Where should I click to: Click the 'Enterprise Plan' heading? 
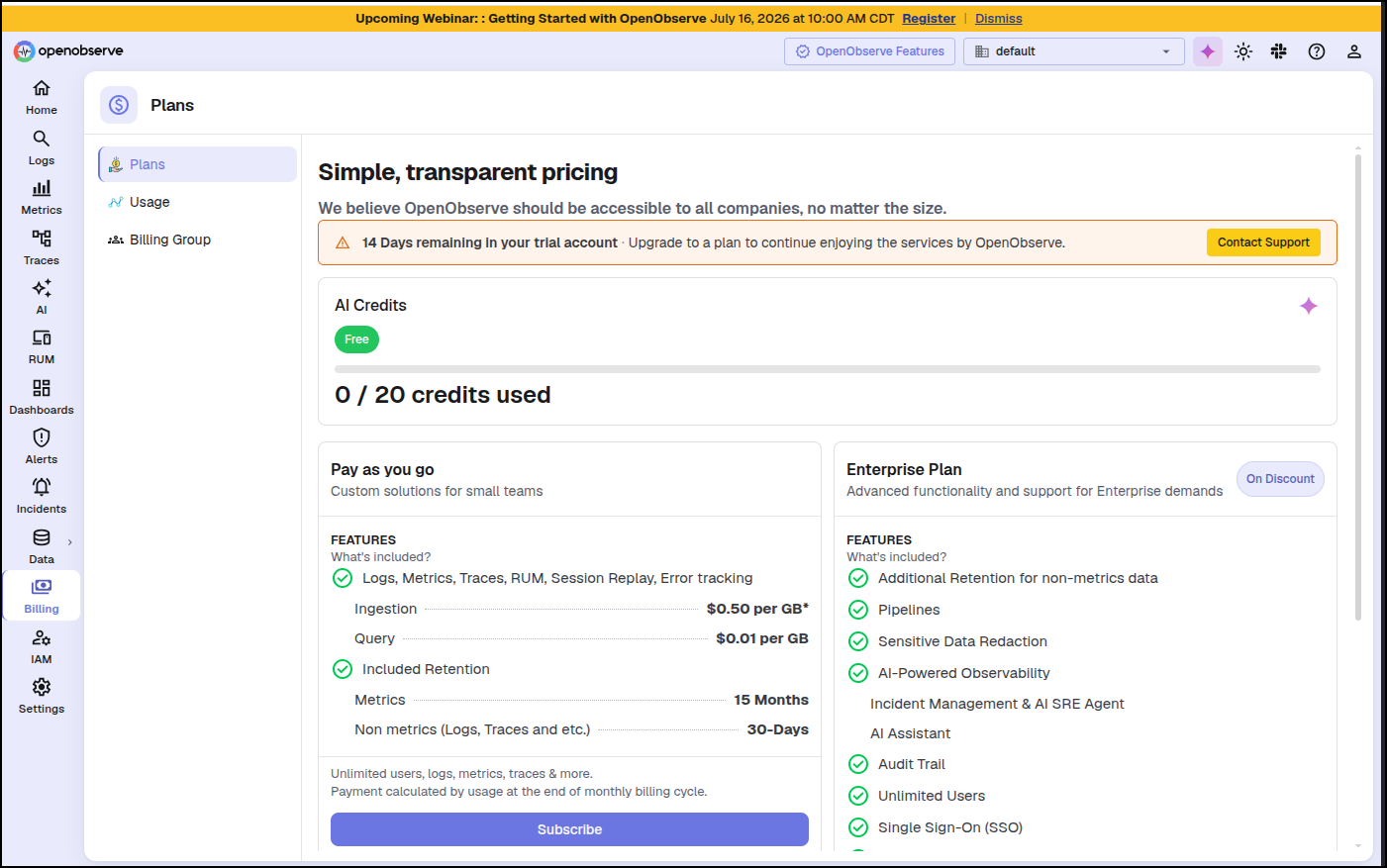point(904,469)
